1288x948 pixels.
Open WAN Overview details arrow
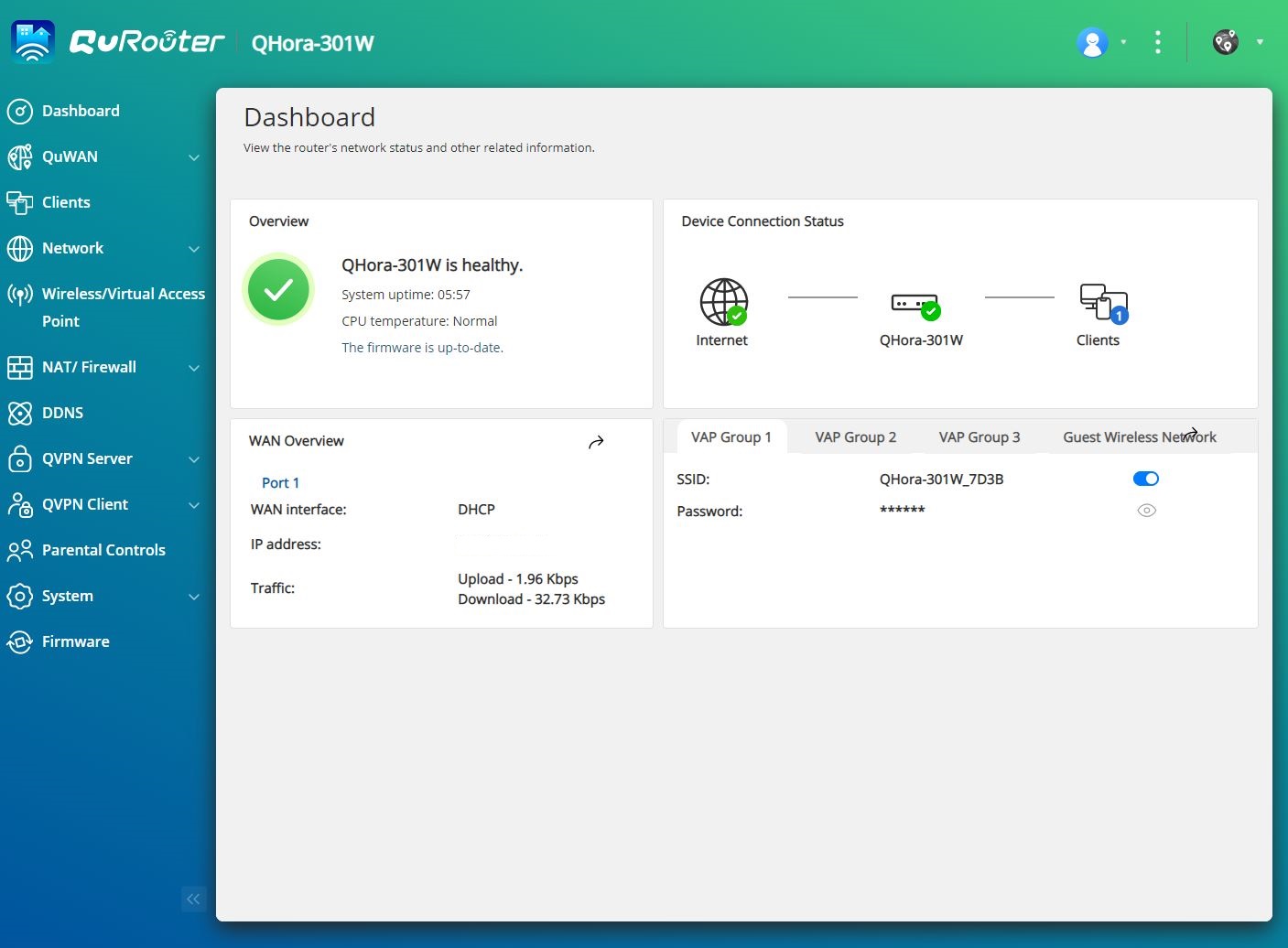pos(596,442)
